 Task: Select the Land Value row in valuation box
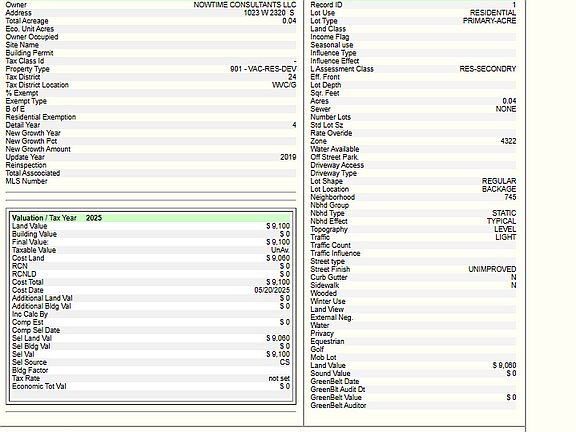coord(151,226)
